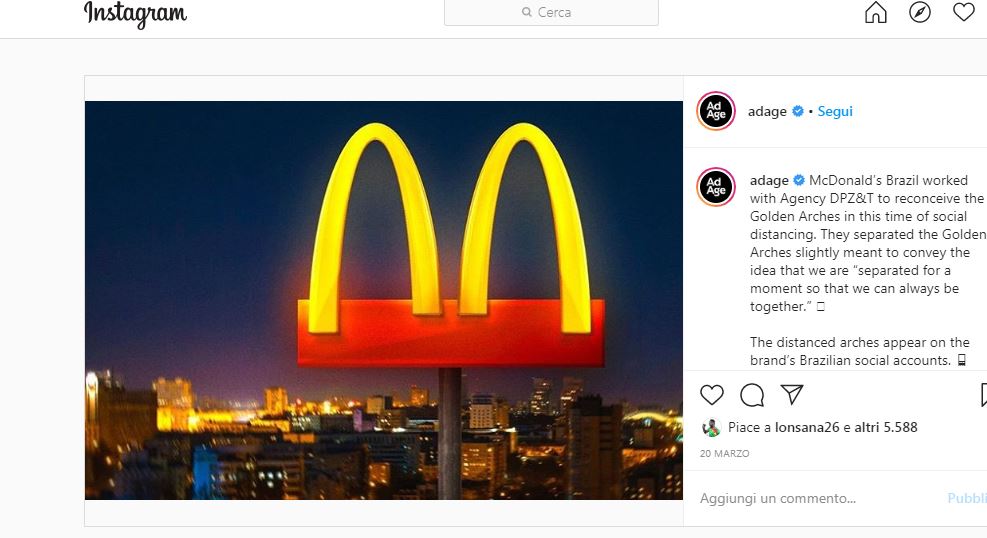Focus the Cerca search field
Image resolution: width=987 pixels, height=538 pixels.
pos(551,13)
